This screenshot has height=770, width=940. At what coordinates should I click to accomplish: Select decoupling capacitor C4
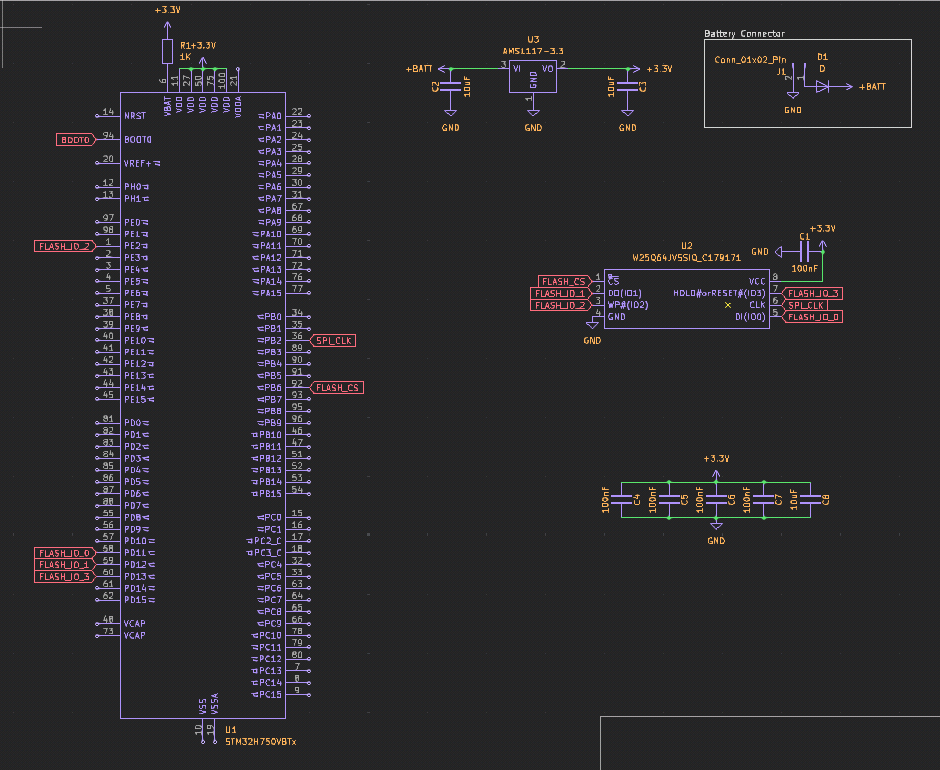tap(621, 500)
